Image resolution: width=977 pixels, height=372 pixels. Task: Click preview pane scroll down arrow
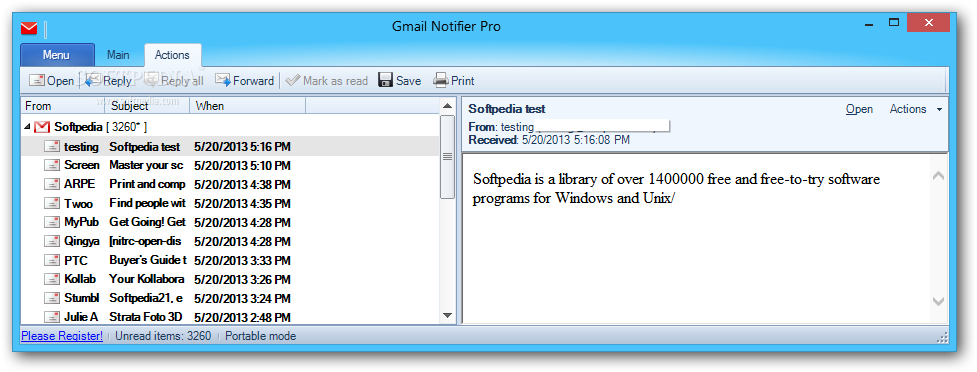pos(938,301)
